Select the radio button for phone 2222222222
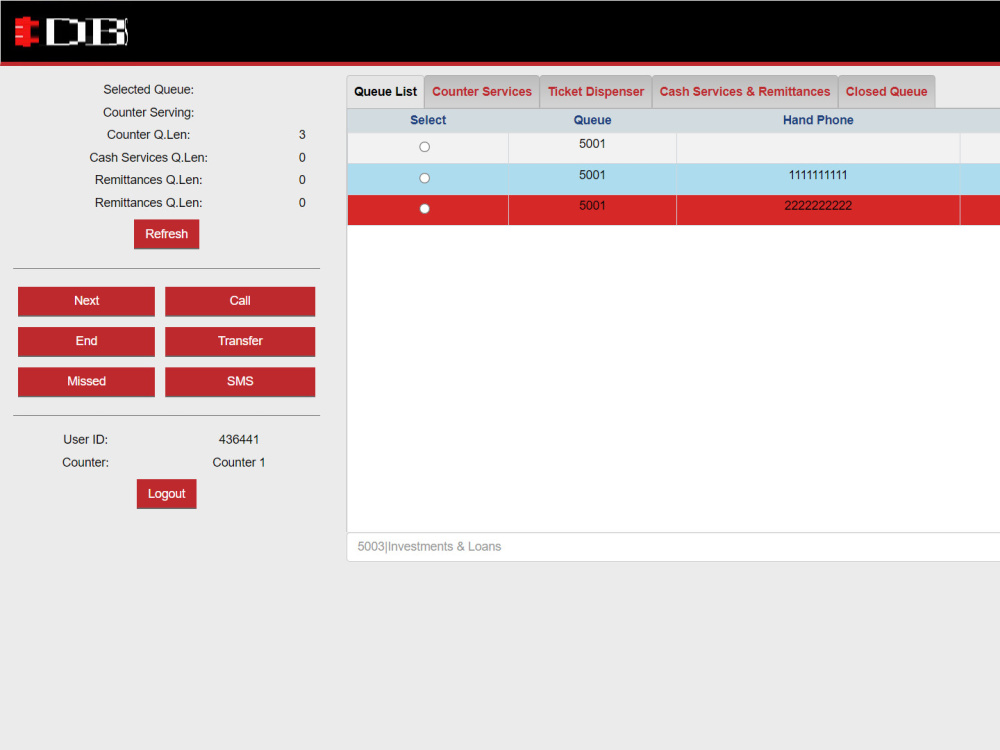 point(424,209)
